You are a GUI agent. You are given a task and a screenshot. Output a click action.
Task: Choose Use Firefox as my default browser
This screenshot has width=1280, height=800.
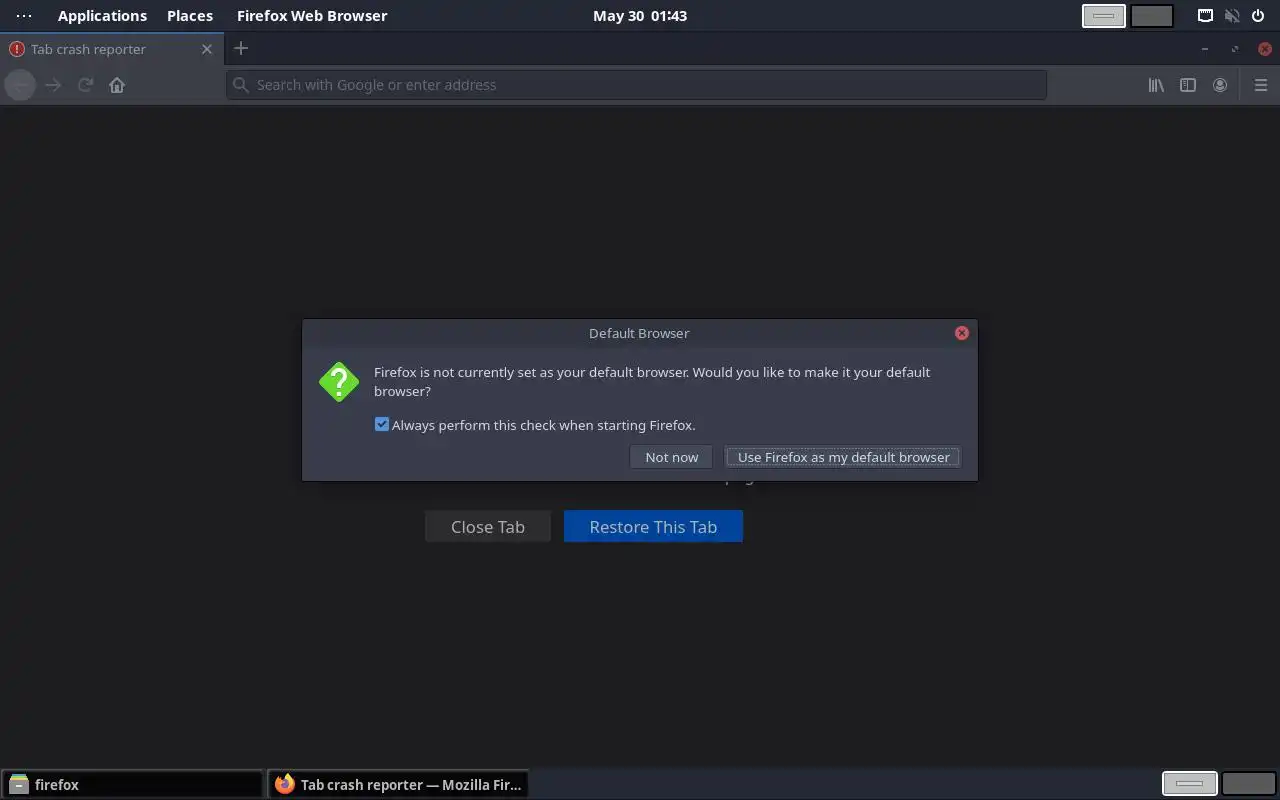(x=843, y=457)
